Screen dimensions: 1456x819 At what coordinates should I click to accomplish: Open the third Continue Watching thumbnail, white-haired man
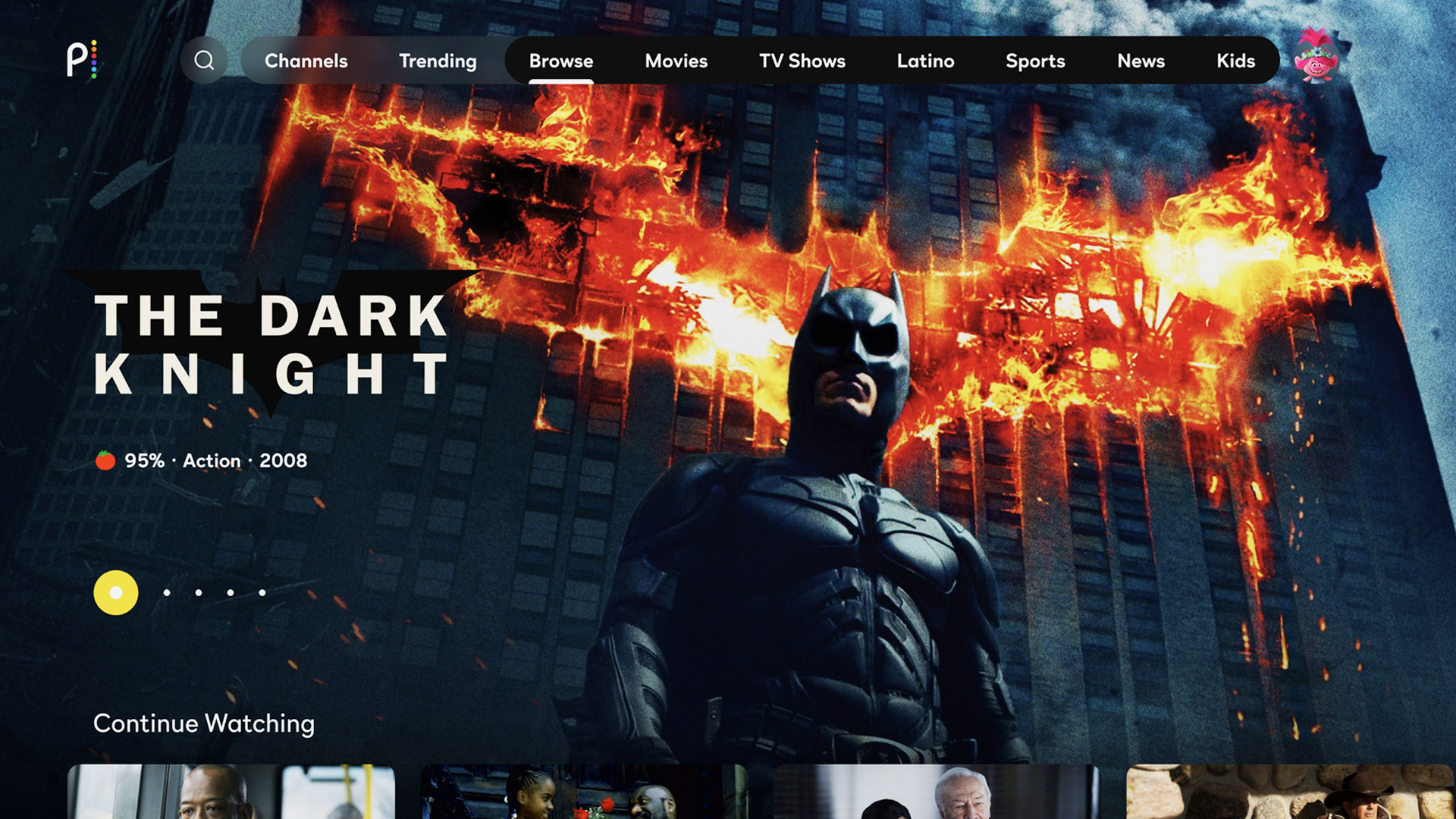coord(937,792)
